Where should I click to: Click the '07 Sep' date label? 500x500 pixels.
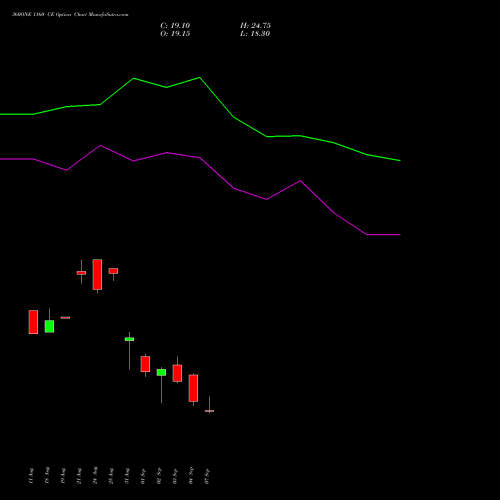coord(207,476)
